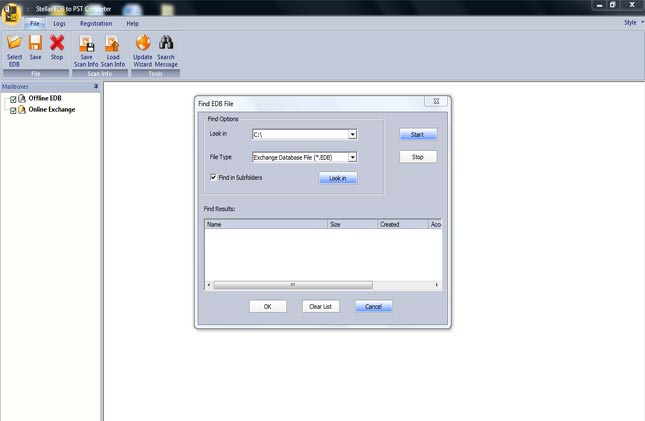This screenshot has width=645, height=421.
Task: Open the Update Wizard tool
Action: click(x=143, y=51)
